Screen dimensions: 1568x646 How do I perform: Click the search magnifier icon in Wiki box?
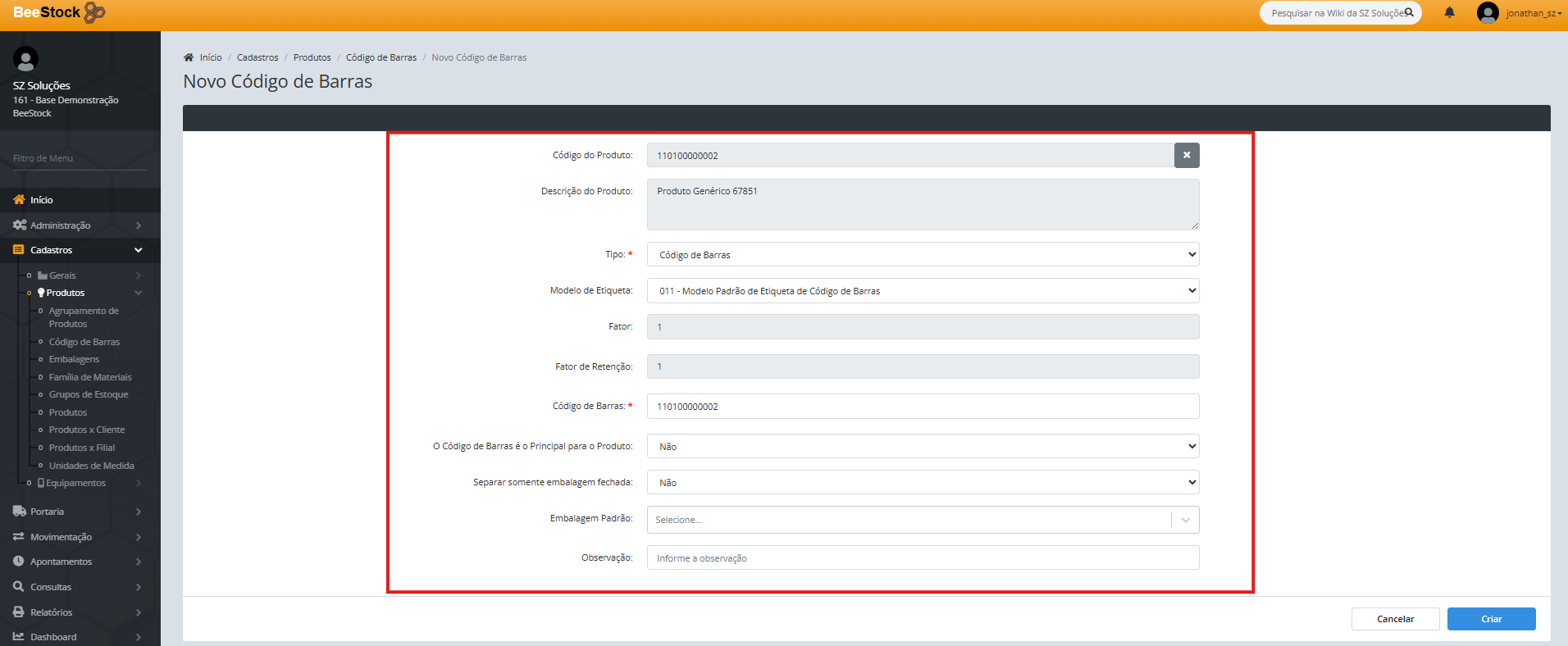1409,12
